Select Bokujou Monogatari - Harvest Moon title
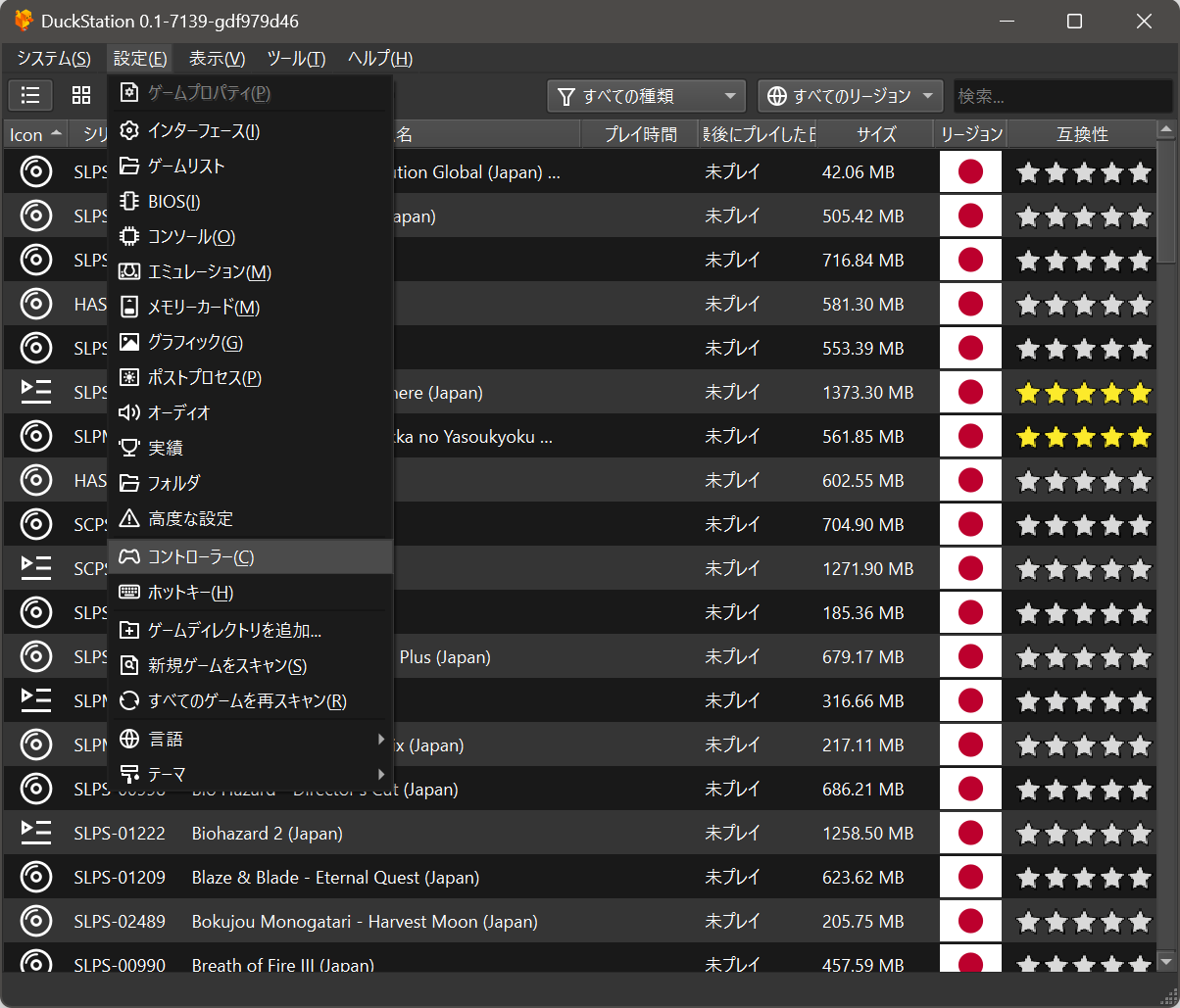1180x1008 pixels. coord(365,922)
